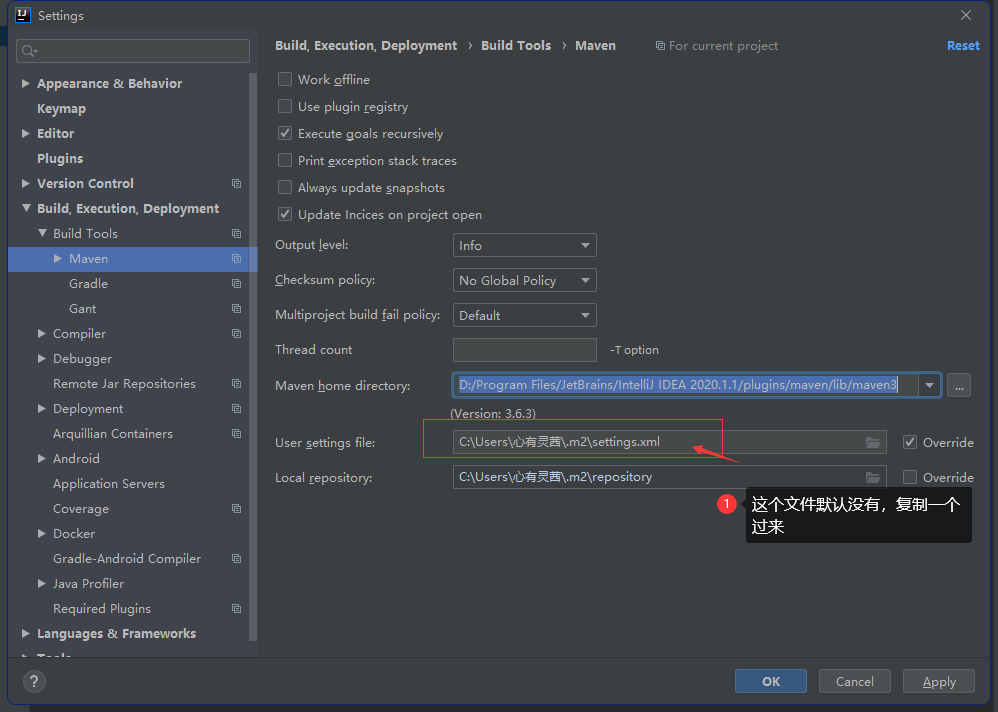Select Keymap in settings tree
The image size is (998, 712).
[x=61, y=109]
